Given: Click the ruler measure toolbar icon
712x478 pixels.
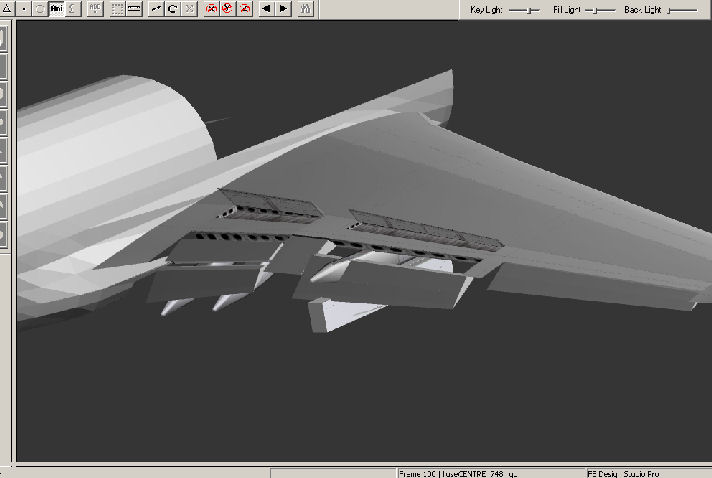Looking at the screenshot, I should tap(133, 9).
